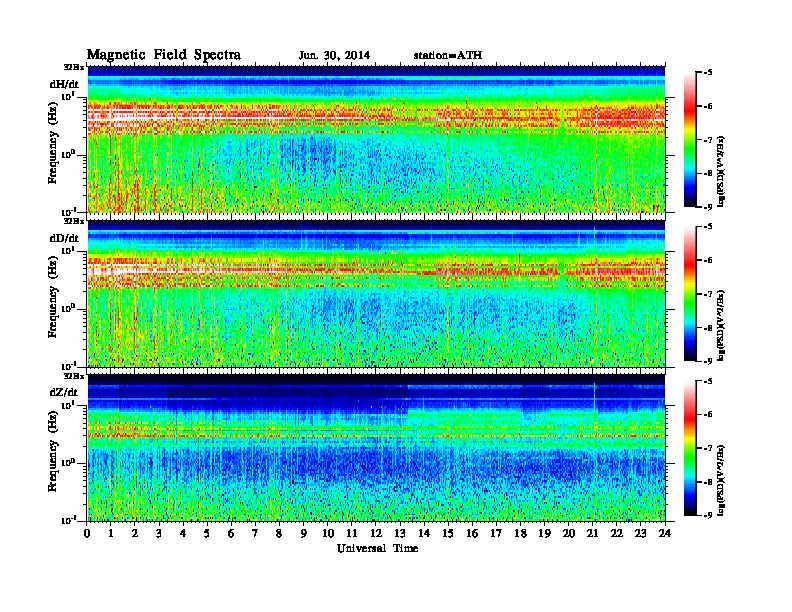Click hour "19" on the Universal Time axis
The image size is (792, 612).
[x=544, y=534]
